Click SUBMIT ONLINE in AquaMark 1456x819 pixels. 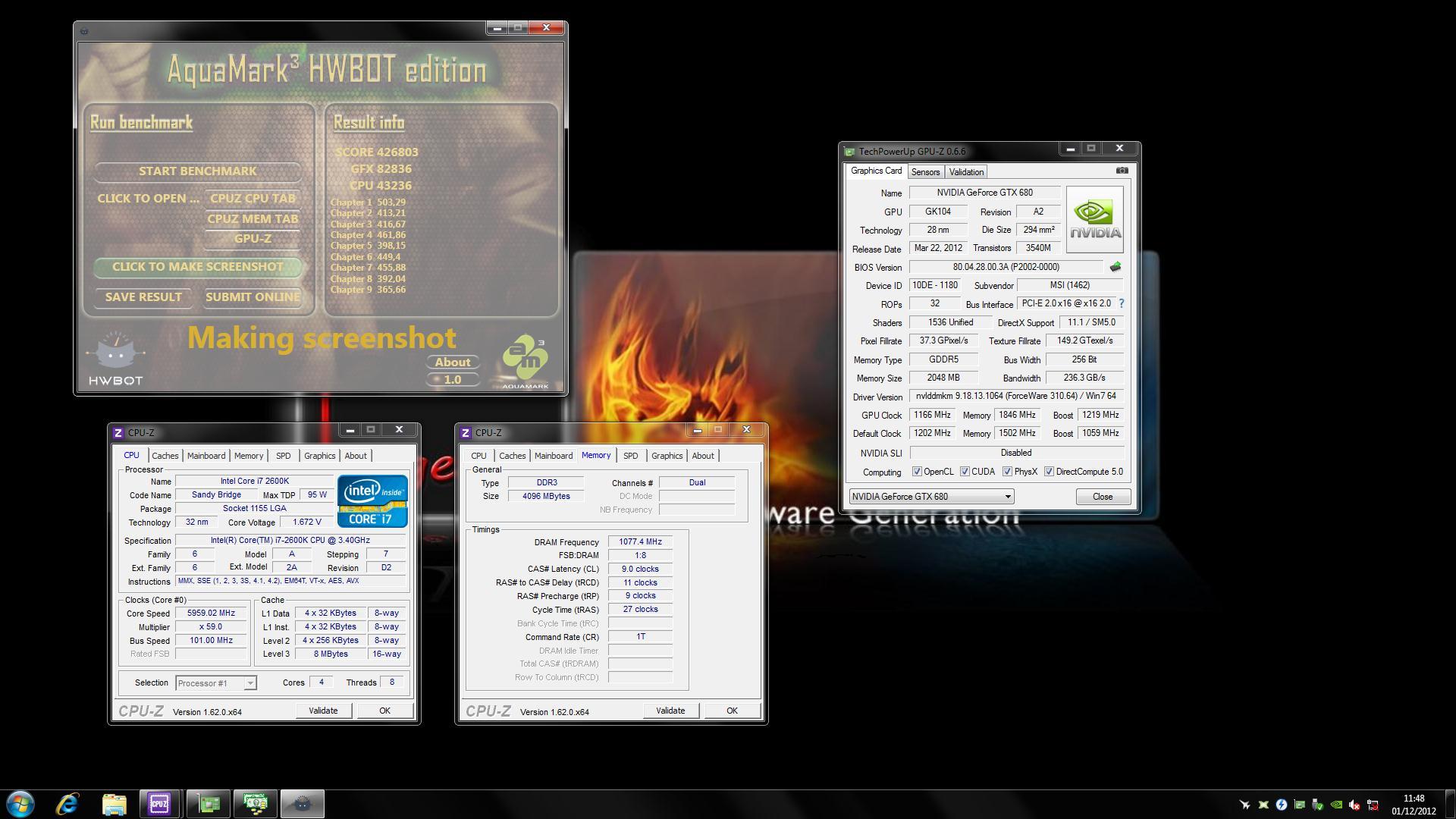click(253, 297)
